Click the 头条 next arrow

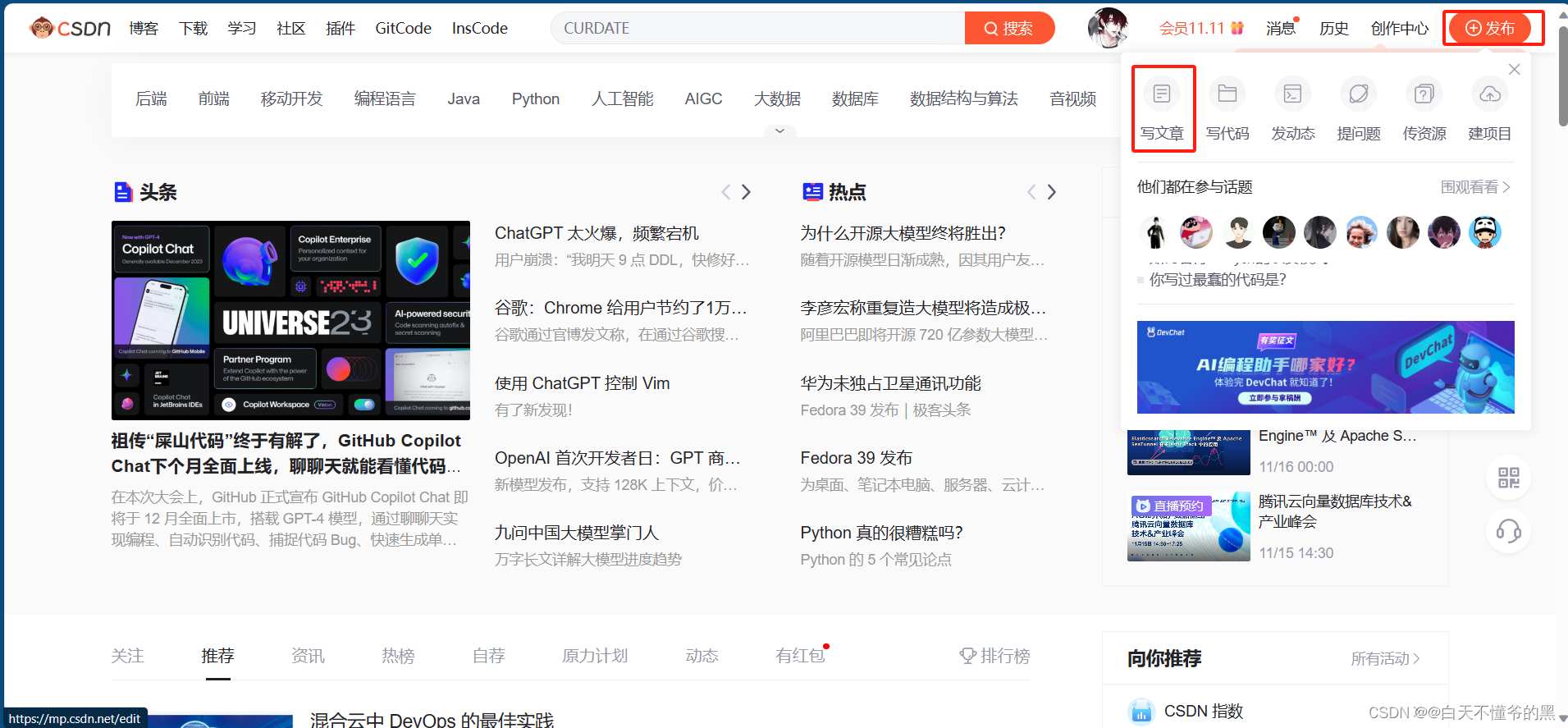click(746, 192)
